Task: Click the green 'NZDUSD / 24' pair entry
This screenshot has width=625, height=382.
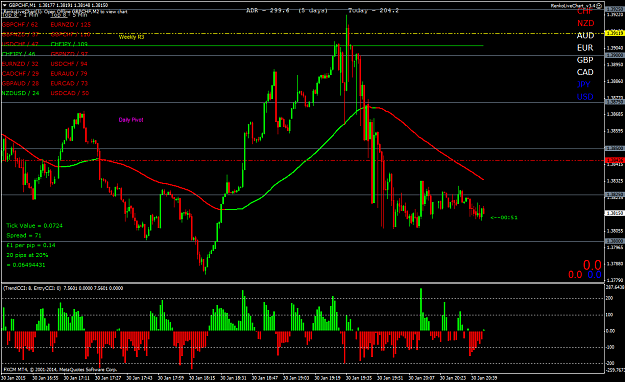Action: [x=20, y=93]
